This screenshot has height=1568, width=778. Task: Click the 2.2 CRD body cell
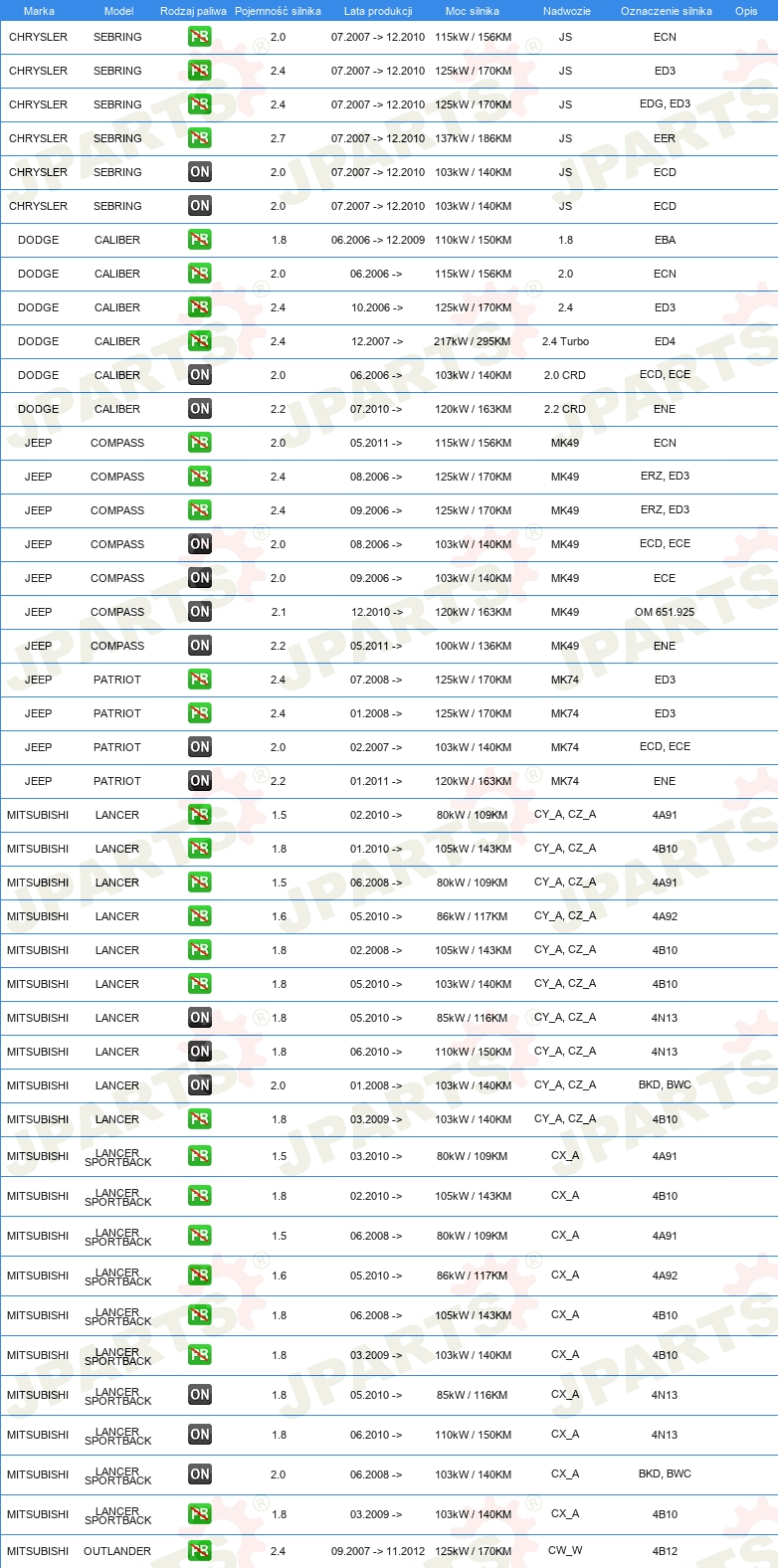565,409
